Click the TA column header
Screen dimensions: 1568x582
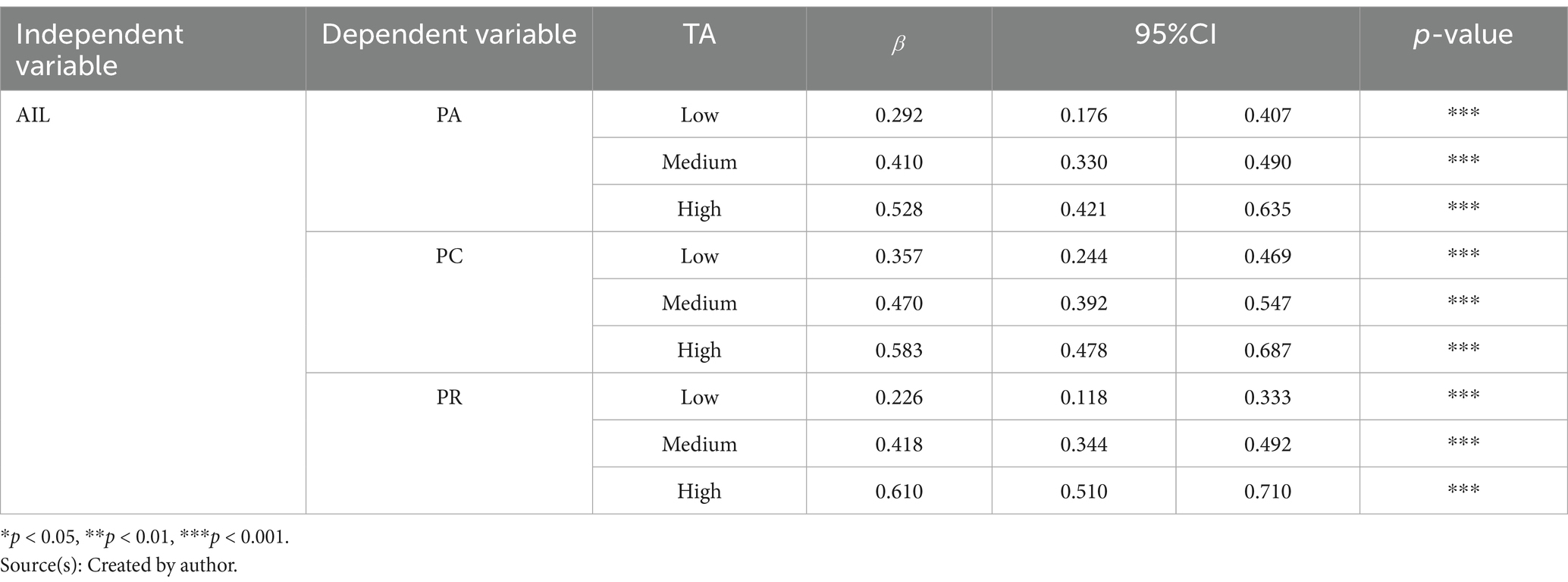(x=699, y=35)
